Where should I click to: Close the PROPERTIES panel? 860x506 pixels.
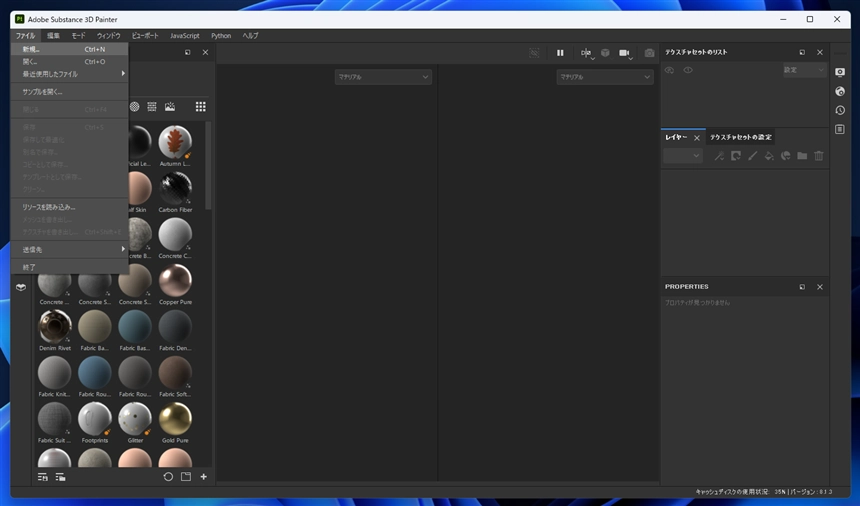click(x=820, y=287)
